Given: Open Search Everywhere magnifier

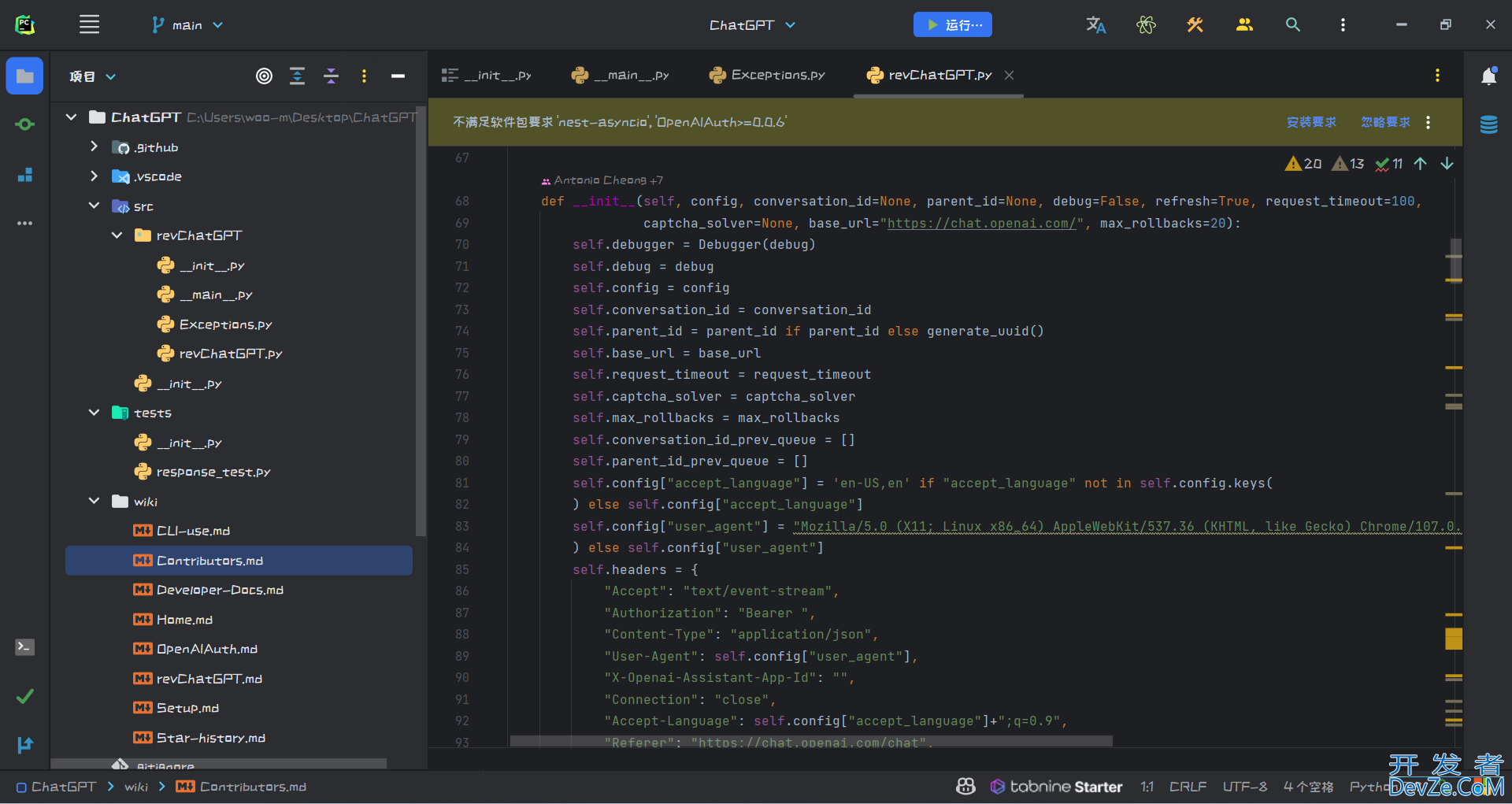Looking at the screenshot, I should pos(1293,24).
